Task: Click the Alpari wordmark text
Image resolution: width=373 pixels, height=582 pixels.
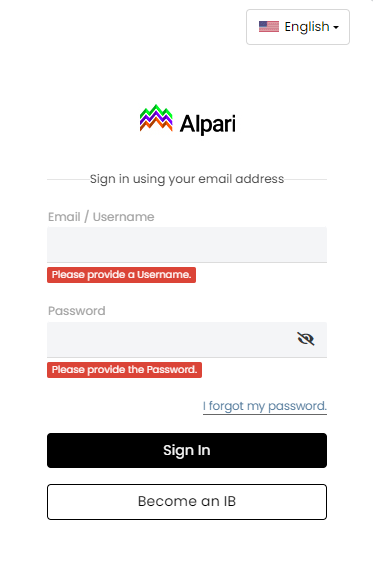Action: (x=207, y=124)
